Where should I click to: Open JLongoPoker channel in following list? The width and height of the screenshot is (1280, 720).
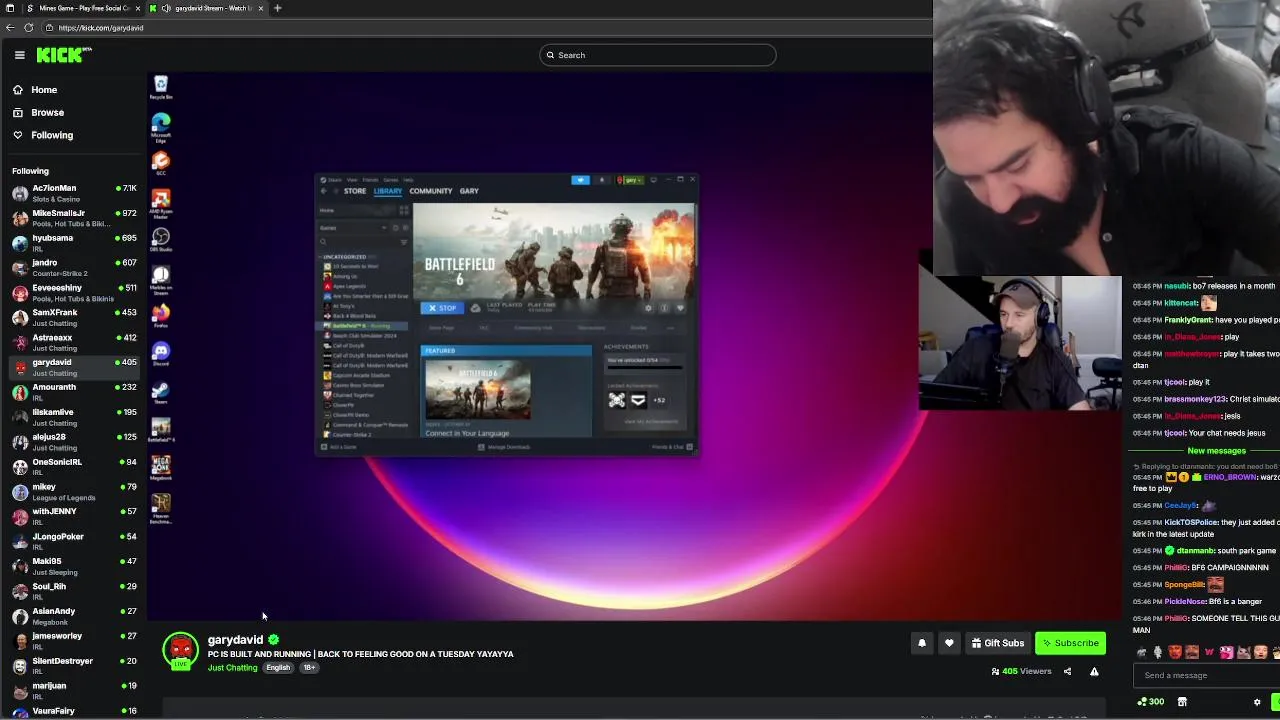coord(74,542)
